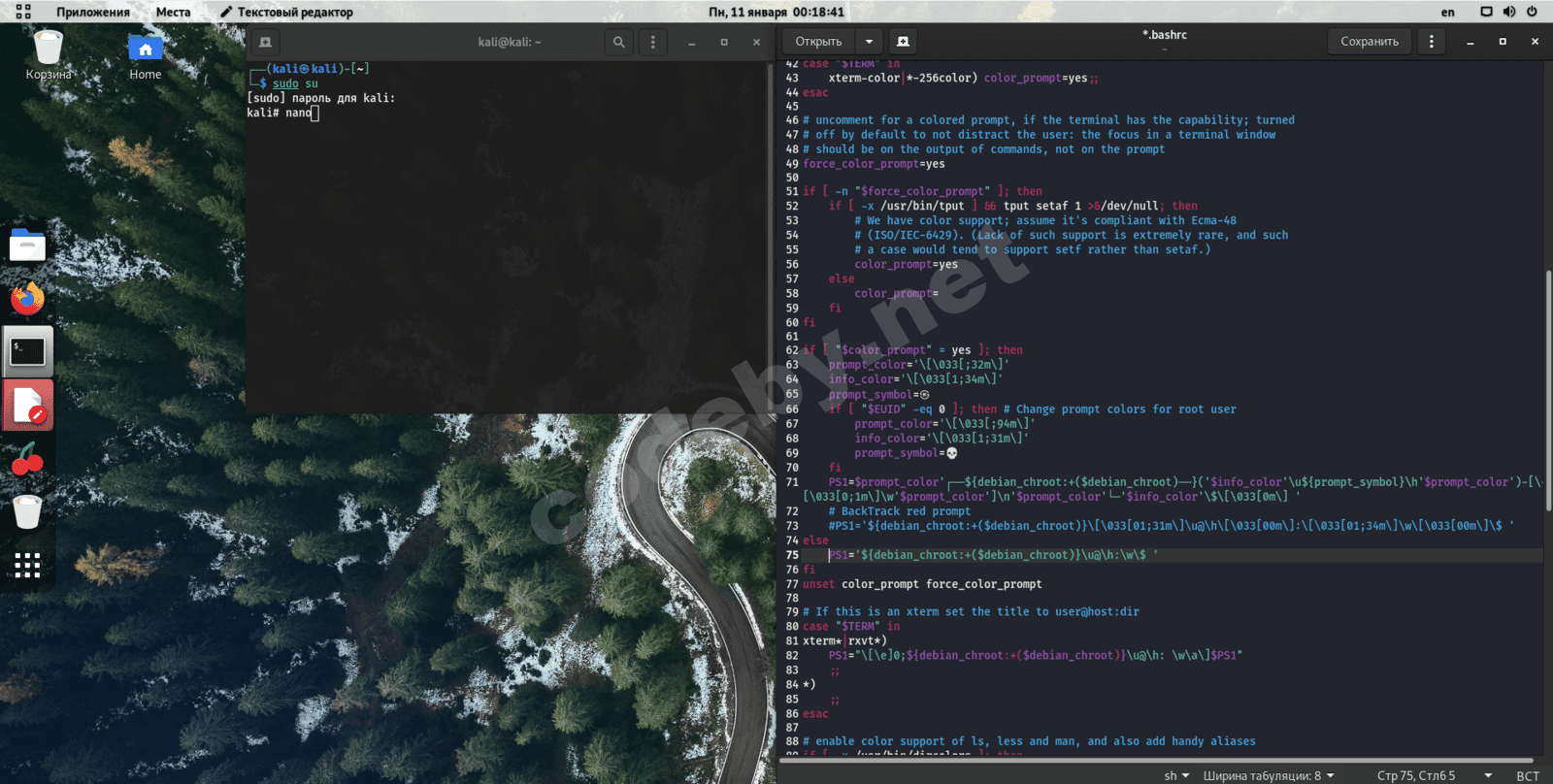Open text editor three-dot menu
The image size is (1553, 784).
[x=1431, y=42]
